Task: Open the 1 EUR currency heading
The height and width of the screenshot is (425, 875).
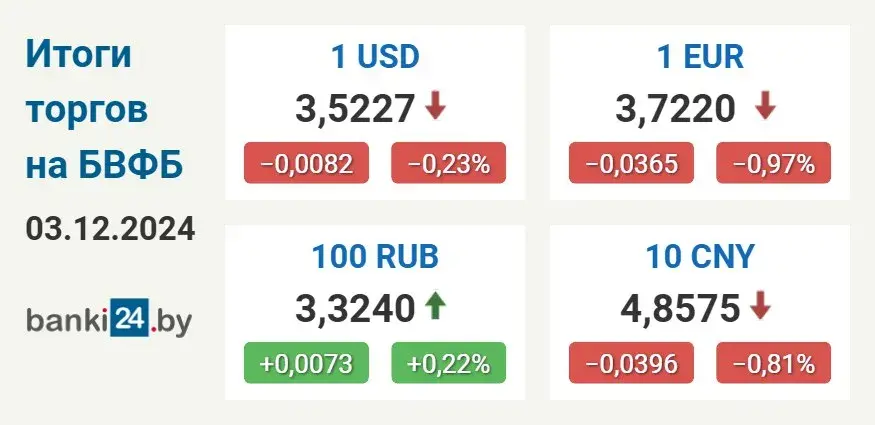Action: point(700,56)
